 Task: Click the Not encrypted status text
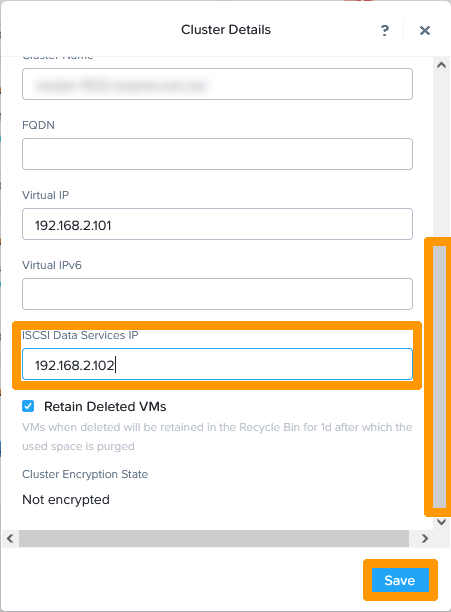[66, 500]
